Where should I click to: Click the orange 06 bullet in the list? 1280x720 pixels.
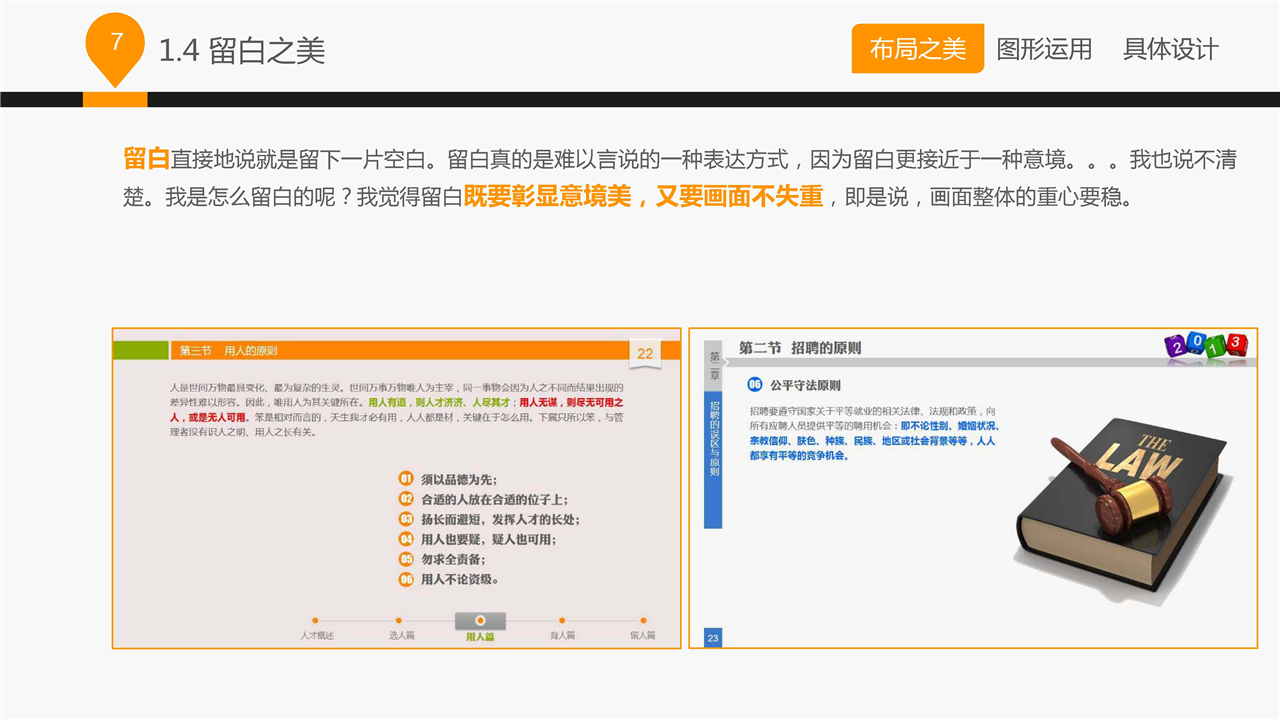coord(406,579)
